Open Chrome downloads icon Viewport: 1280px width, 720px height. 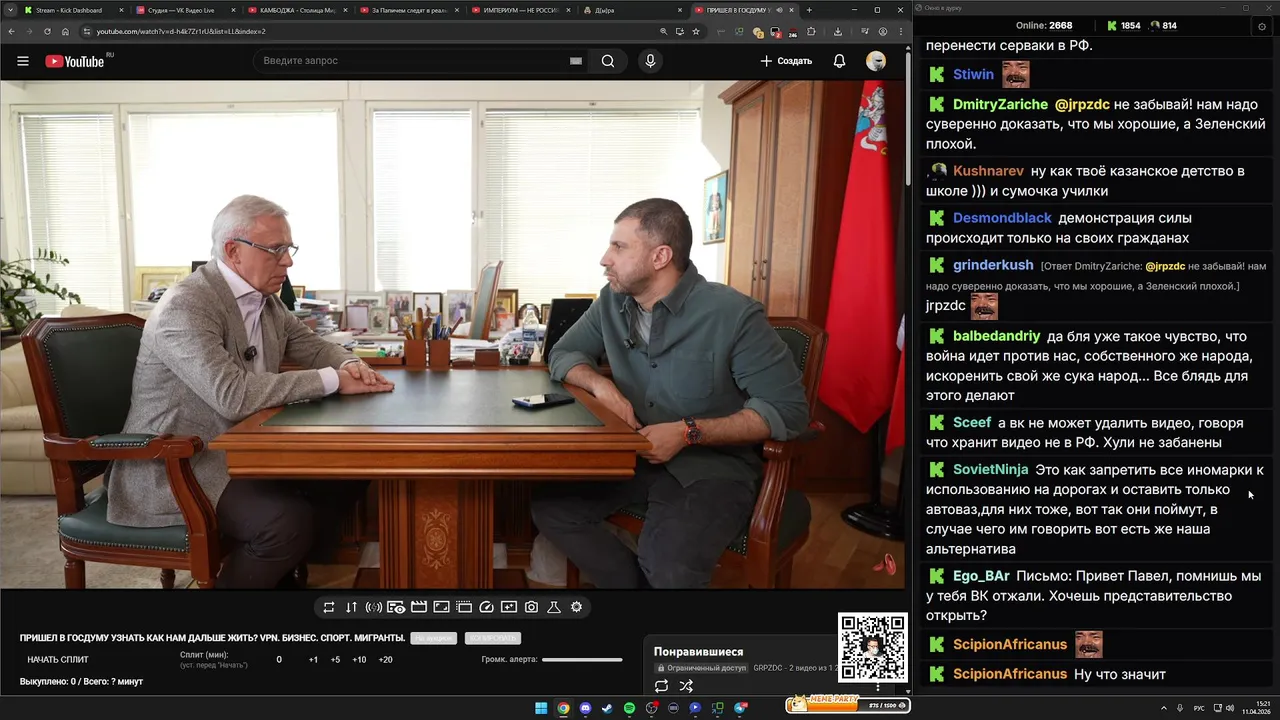pyautogui.click(x=838, y=32)
